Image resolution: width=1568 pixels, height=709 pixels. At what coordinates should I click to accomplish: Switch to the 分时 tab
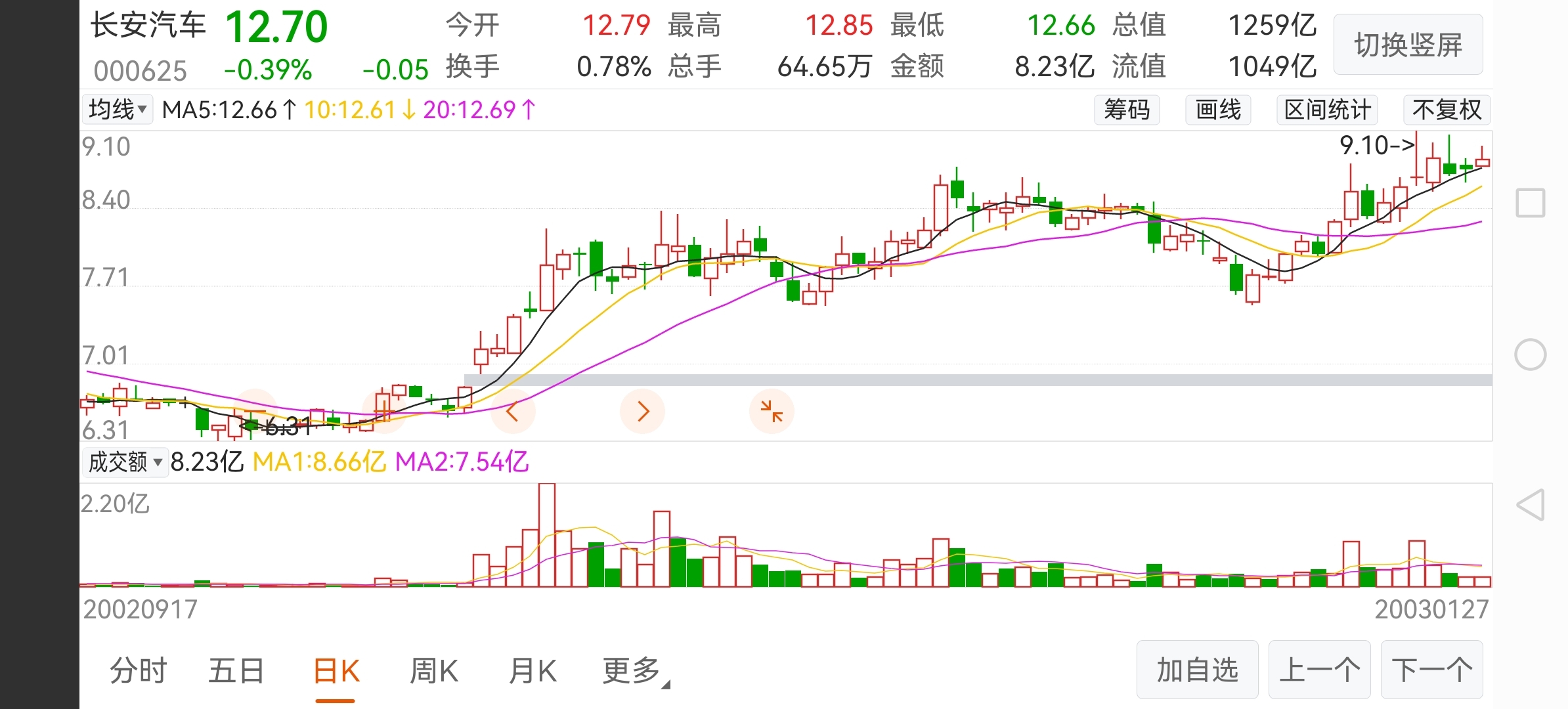[x=138, y=671]
